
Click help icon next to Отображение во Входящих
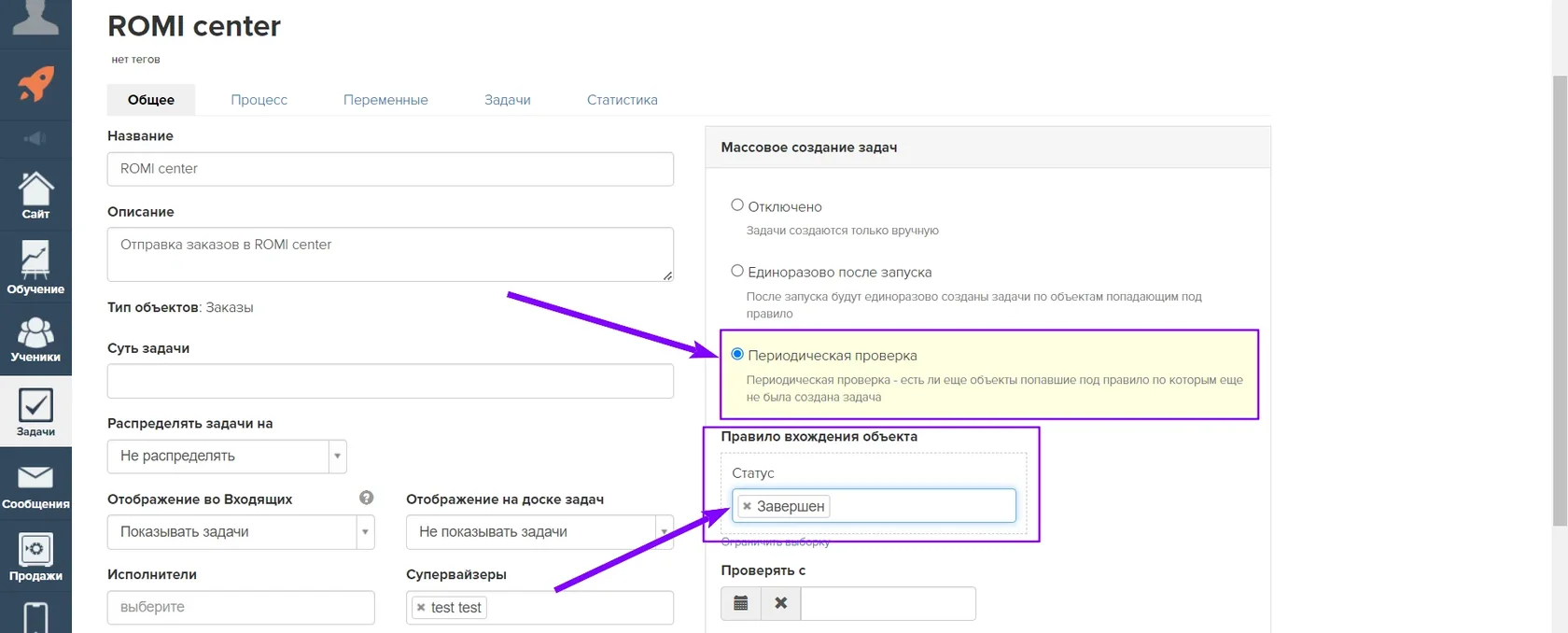[x=366, y=498]
